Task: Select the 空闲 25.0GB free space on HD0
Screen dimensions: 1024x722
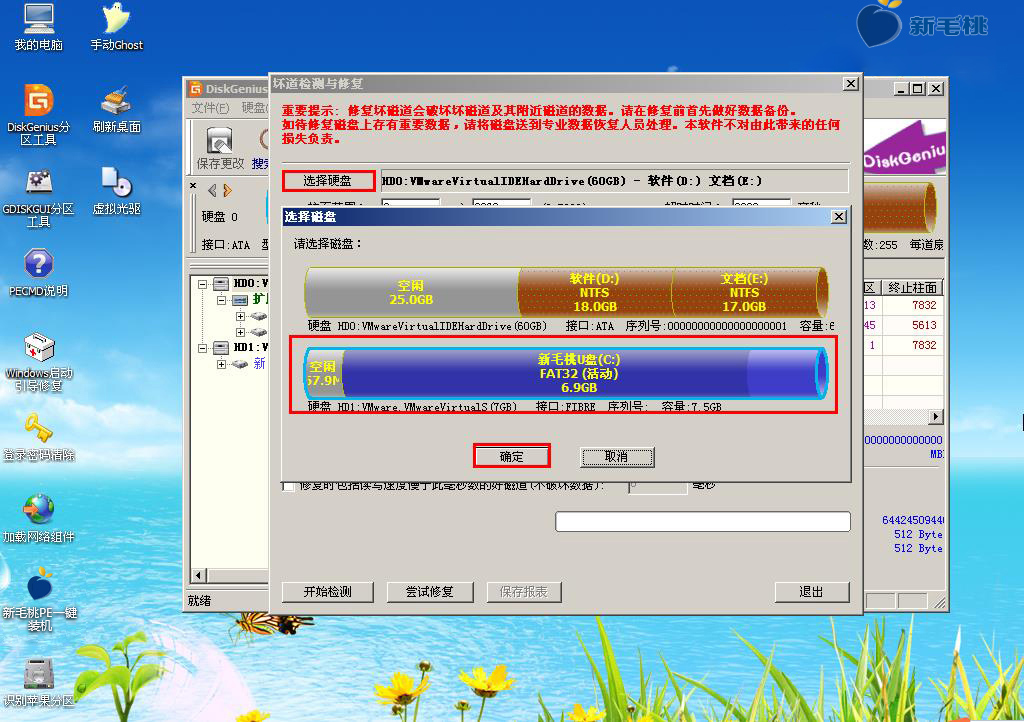Action: coord(411,292)
